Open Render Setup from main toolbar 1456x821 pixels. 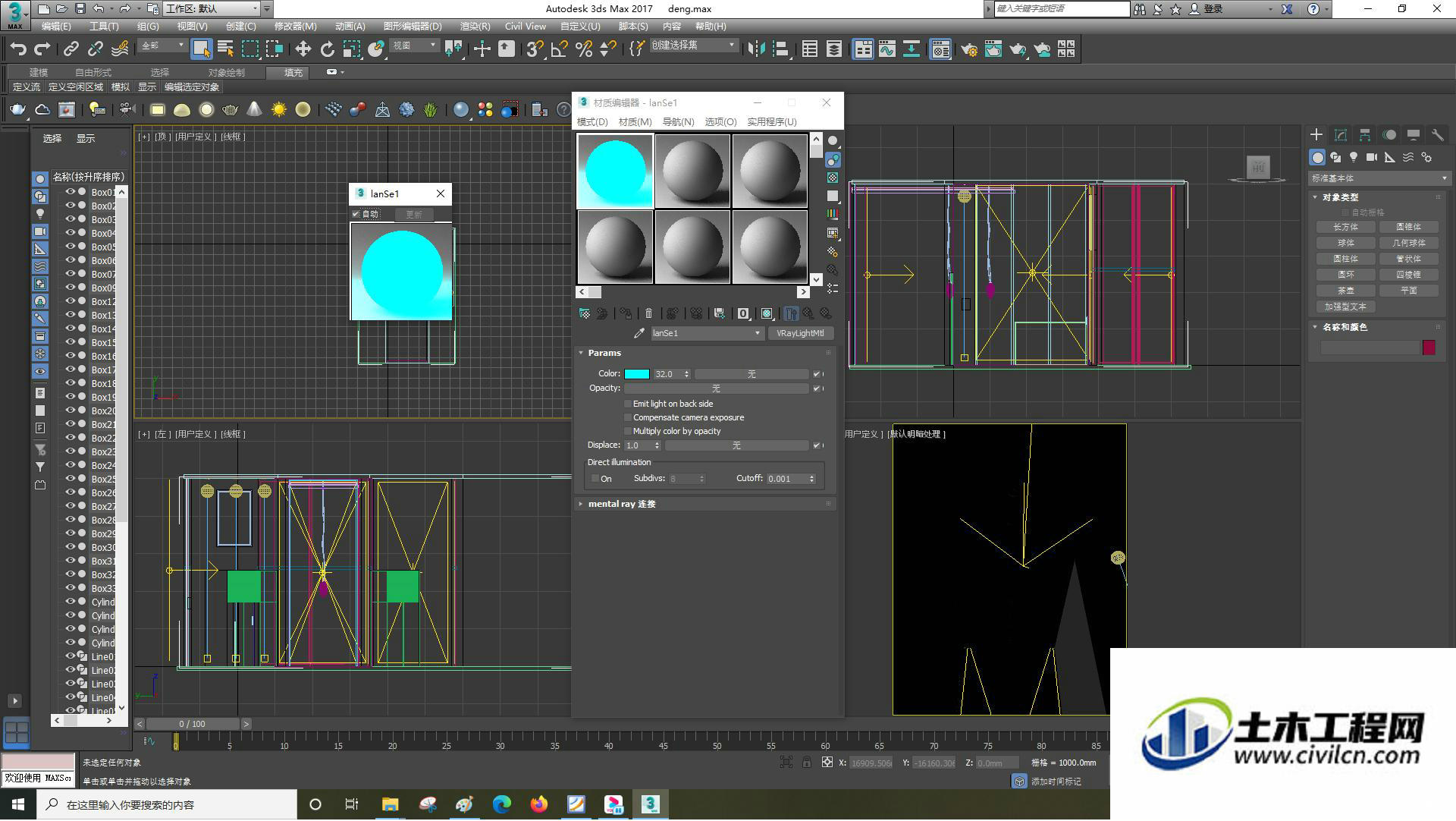[x=968, y=49]
